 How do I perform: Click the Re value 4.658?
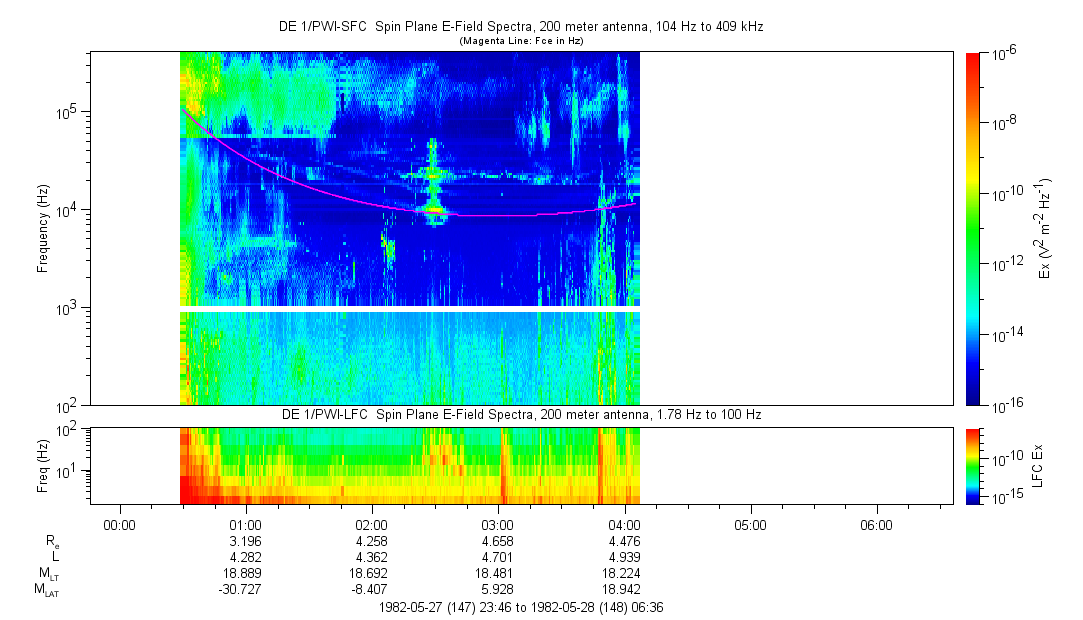(x=498, y=540)
